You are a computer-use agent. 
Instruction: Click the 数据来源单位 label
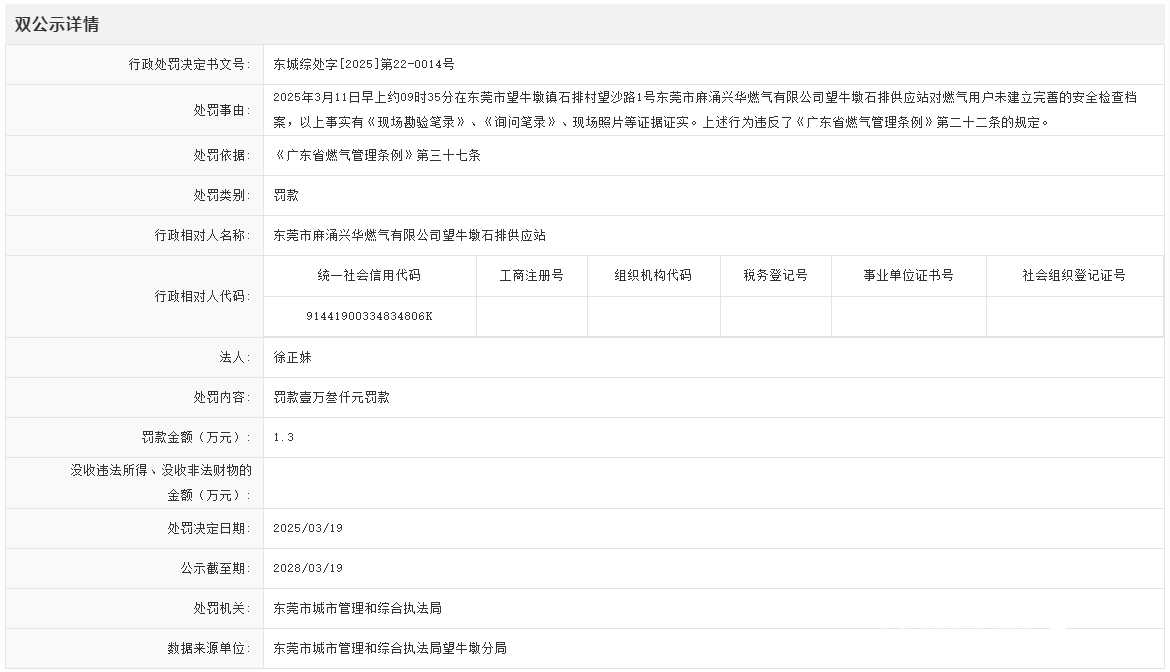coord(209,649)
